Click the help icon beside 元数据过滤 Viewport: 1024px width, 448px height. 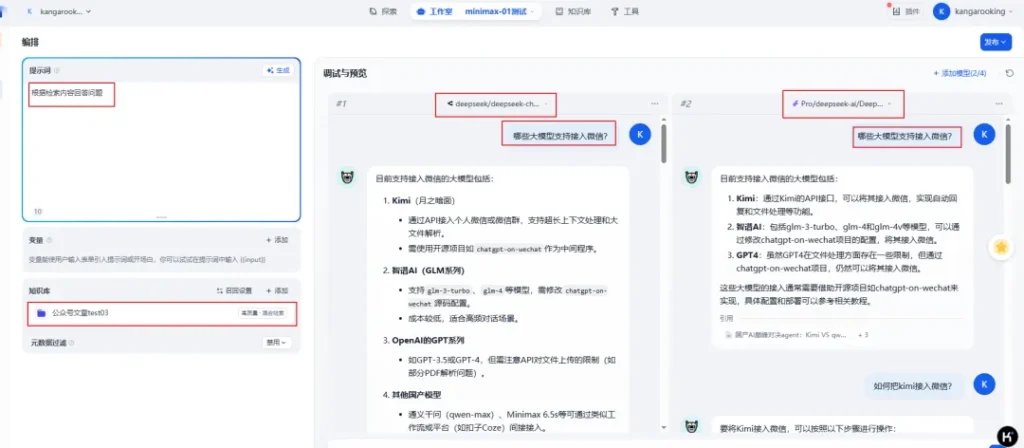[x=71, y=342]
